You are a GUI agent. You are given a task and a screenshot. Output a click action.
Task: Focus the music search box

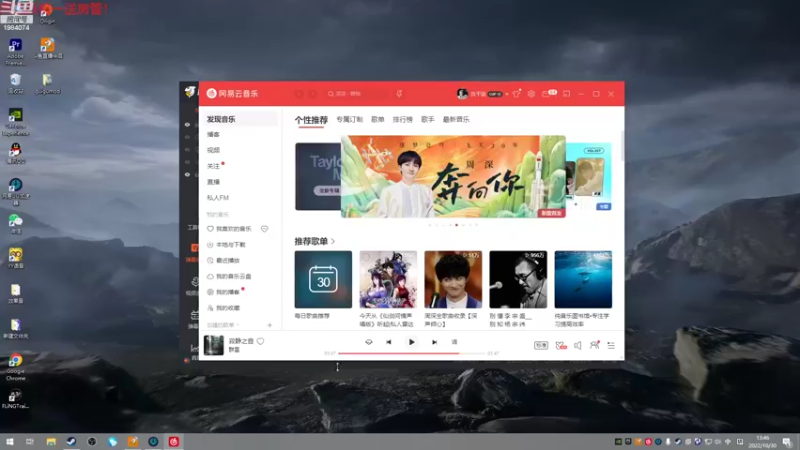point(356,94)
